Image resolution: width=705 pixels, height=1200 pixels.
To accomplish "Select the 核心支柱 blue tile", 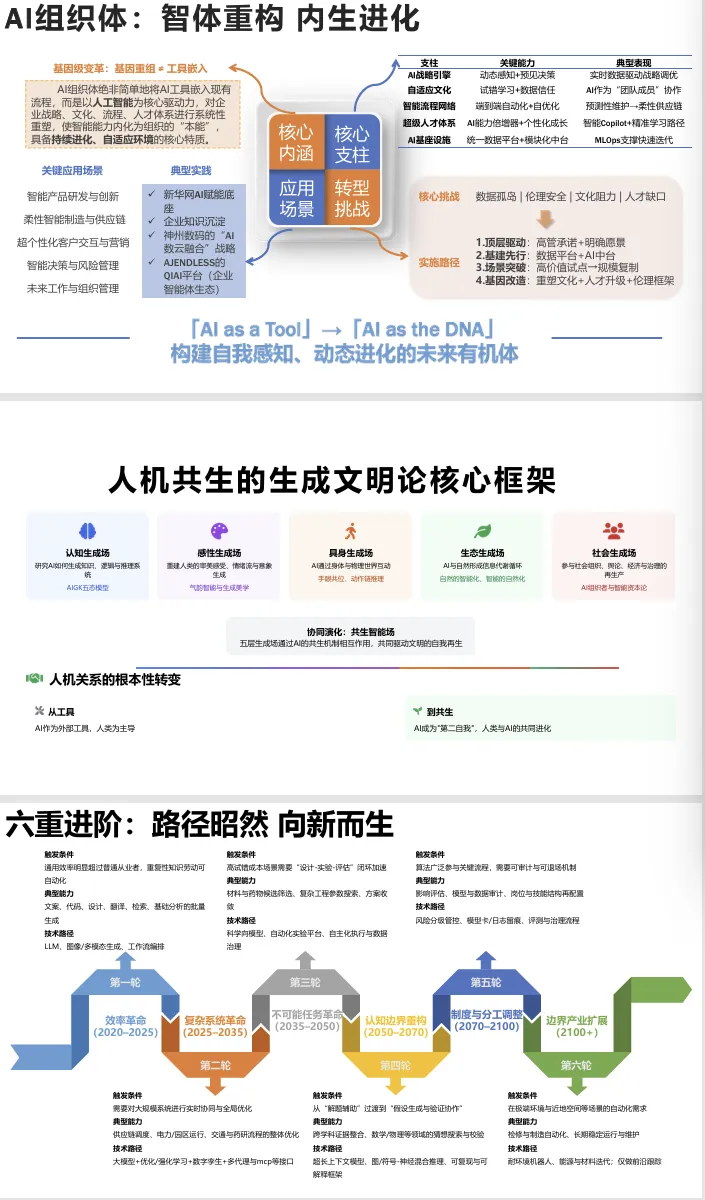I will [352, 143].
